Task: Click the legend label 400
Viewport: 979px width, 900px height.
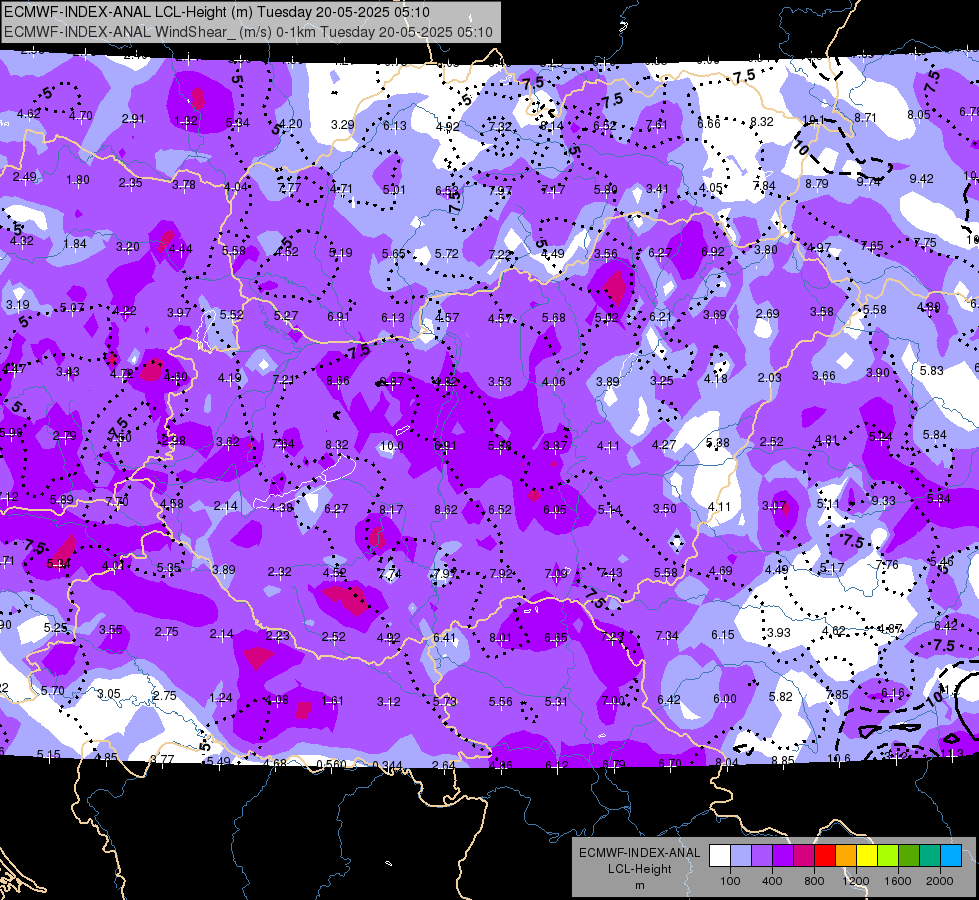Action: pos(772,881)
